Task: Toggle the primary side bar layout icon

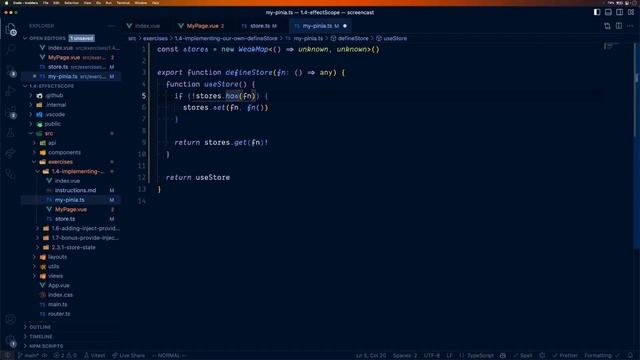Action: click(x=597, y=12)
